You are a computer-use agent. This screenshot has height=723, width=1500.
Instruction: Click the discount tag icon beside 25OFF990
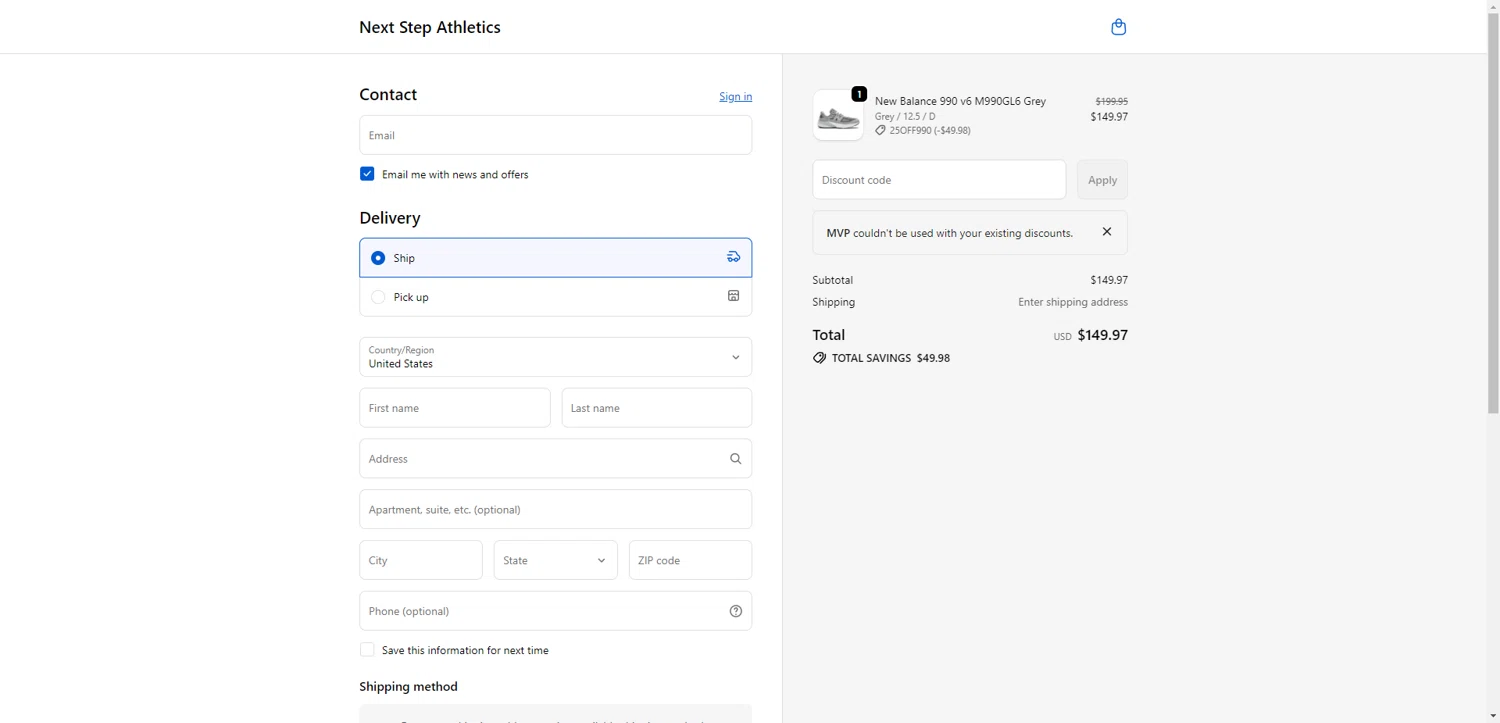point(880,130)
